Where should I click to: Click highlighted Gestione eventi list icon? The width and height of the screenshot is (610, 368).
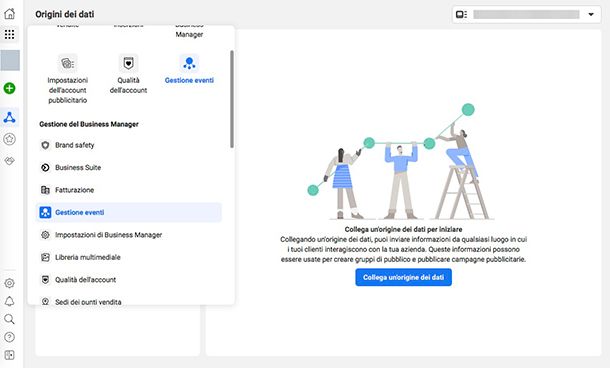point(45,212)
